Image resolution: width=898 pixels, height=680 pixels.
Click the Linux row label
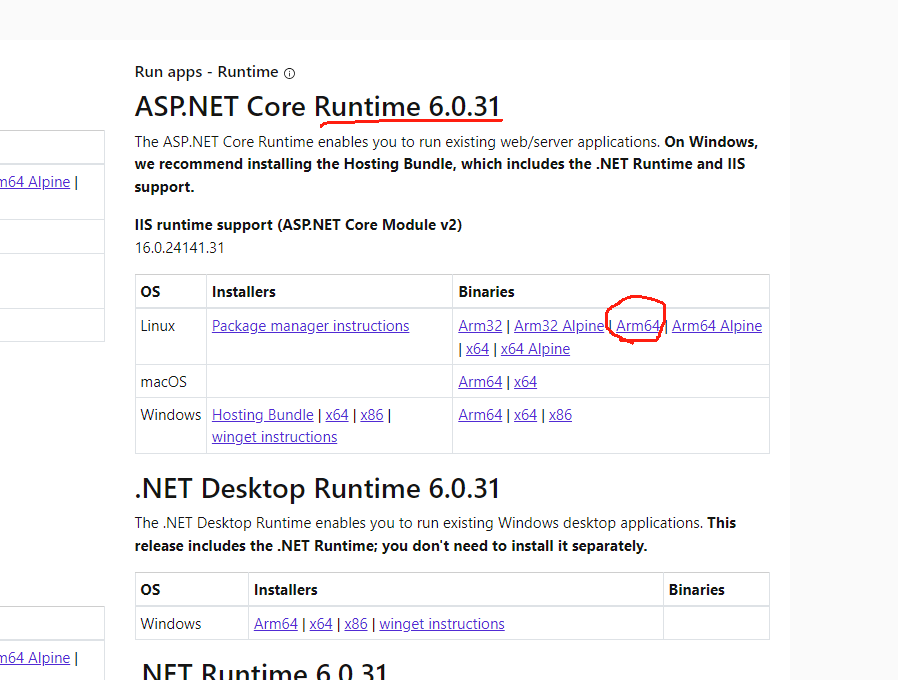157,326
